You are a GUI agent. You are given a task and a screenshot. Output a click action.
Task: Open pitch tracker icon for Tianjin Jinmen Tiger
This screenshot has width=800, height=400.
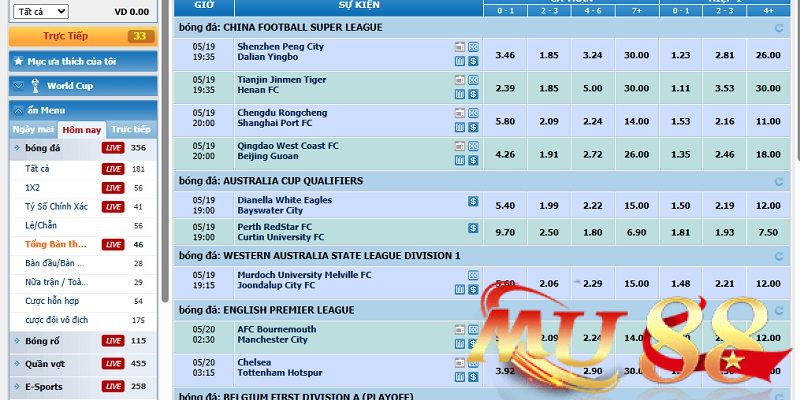coord(473,80)
